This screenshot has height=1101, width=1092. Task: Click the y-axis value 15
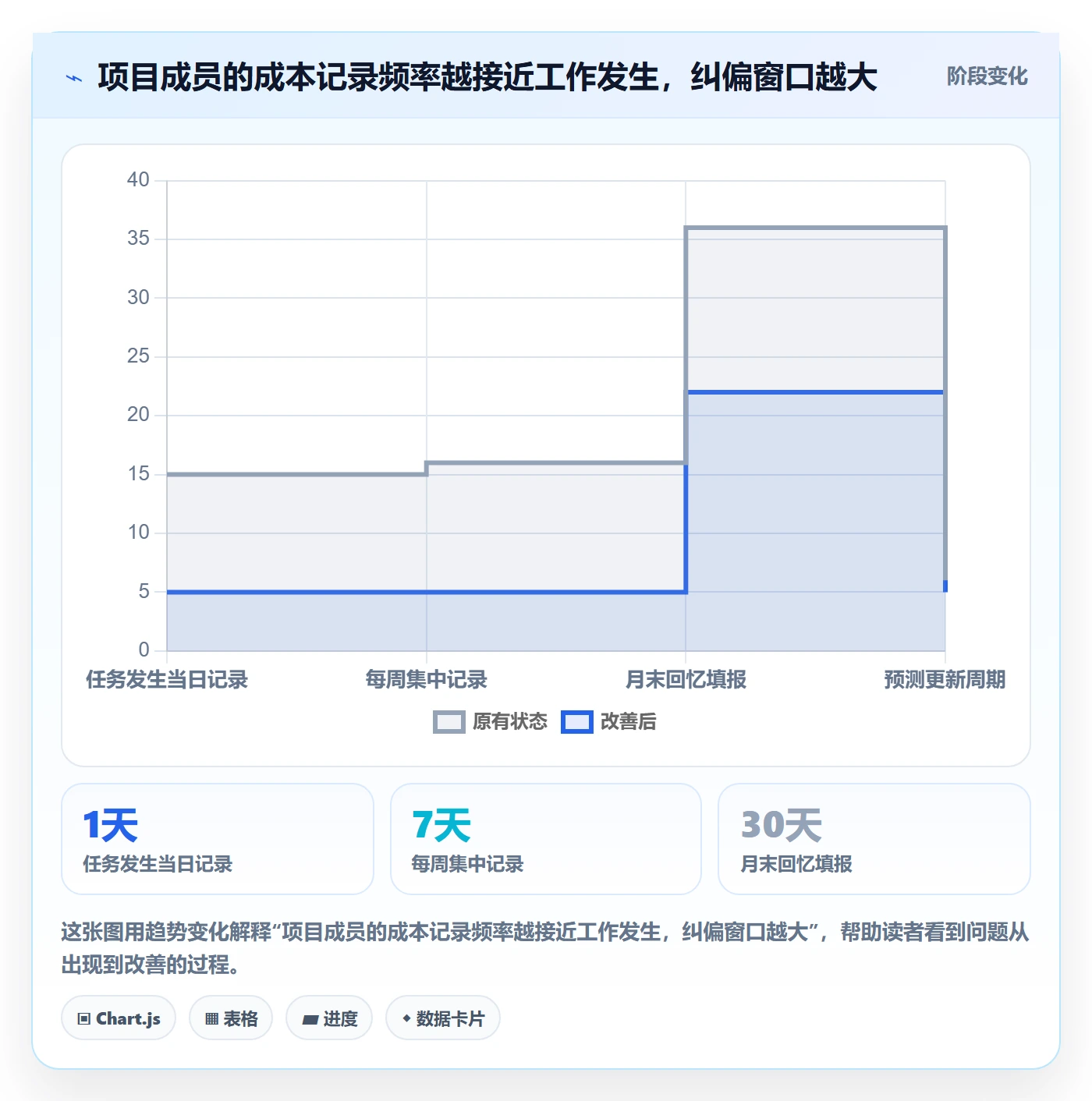pyautogui.click(x=138, y=474)
